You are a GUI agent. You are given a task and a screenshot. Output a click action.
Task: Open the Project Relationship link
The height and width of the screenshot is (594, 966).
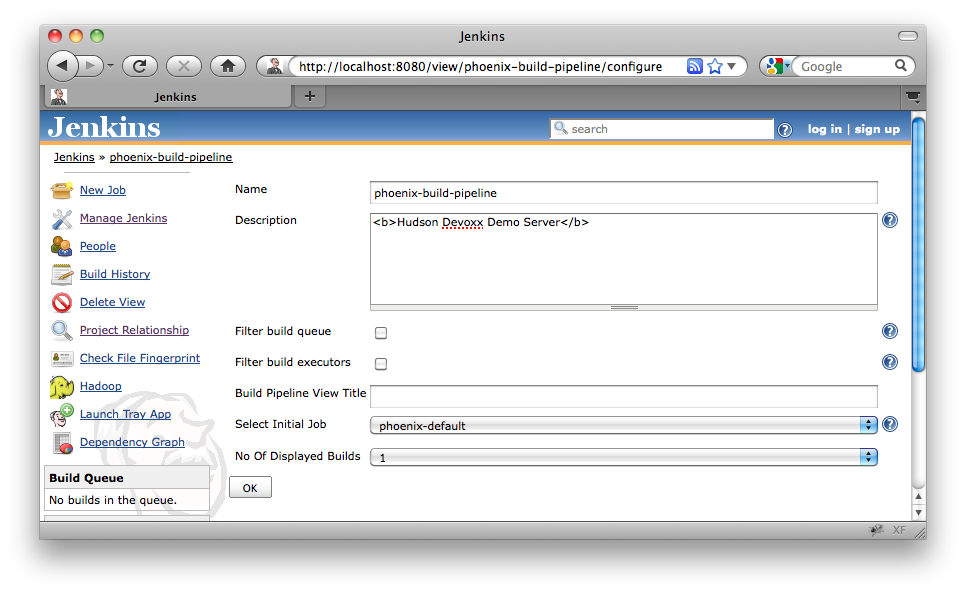[134, 330]
